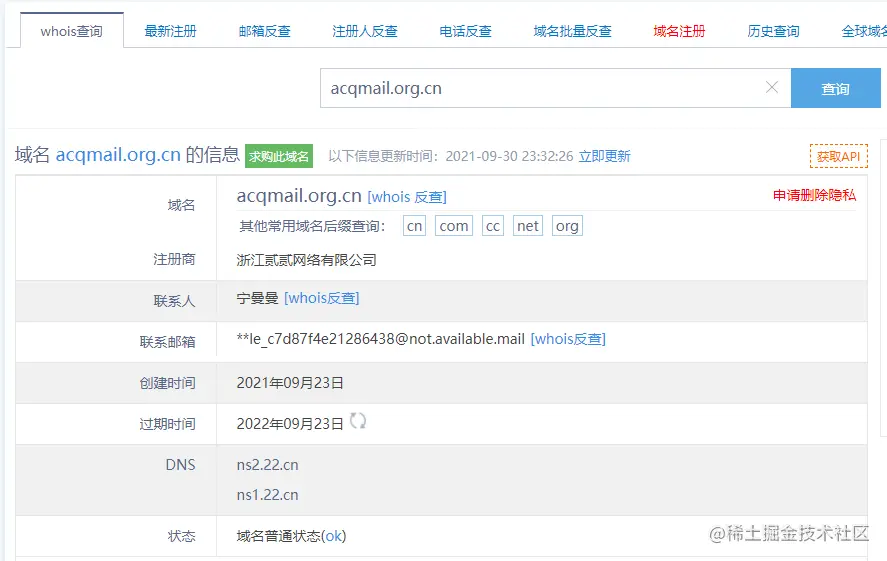Click [whois反查] beside contact email
This screenshot has width=887, height=561.
coord(568,339)
